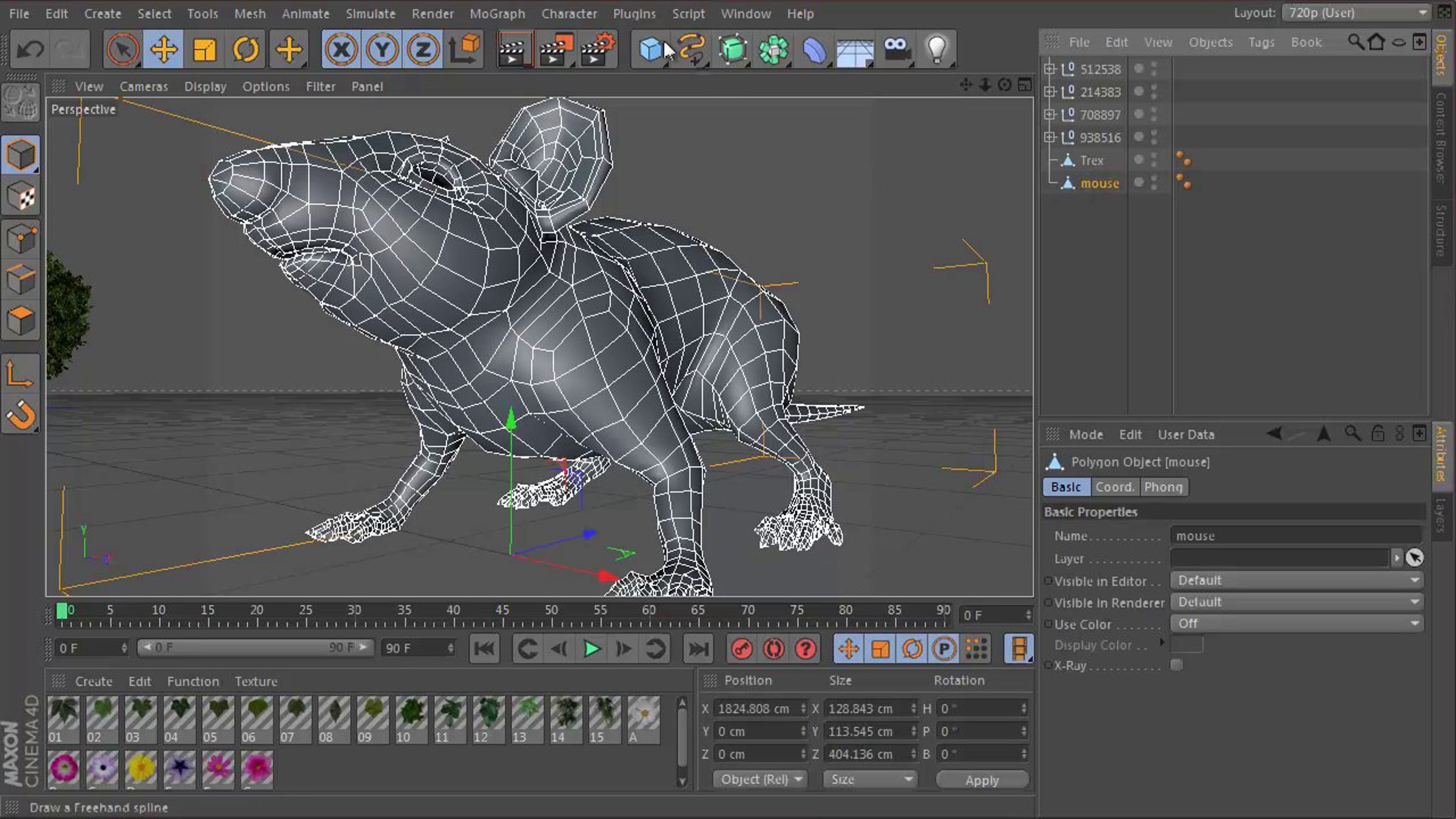Add a Cube primitive object
Screen dimensions: 1456x819
click(x=651, y=49)
